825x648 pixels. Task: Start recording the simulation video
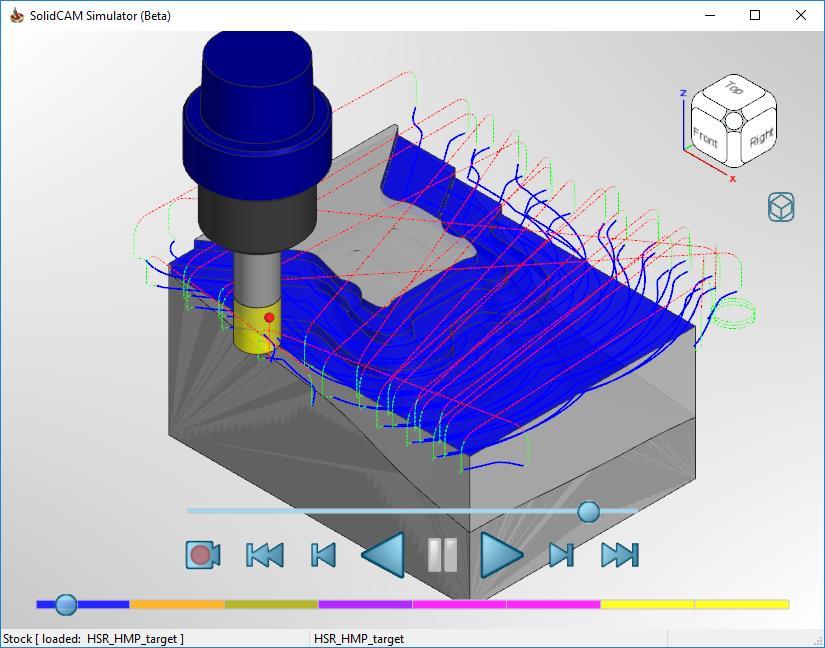[x=203, y=555]
